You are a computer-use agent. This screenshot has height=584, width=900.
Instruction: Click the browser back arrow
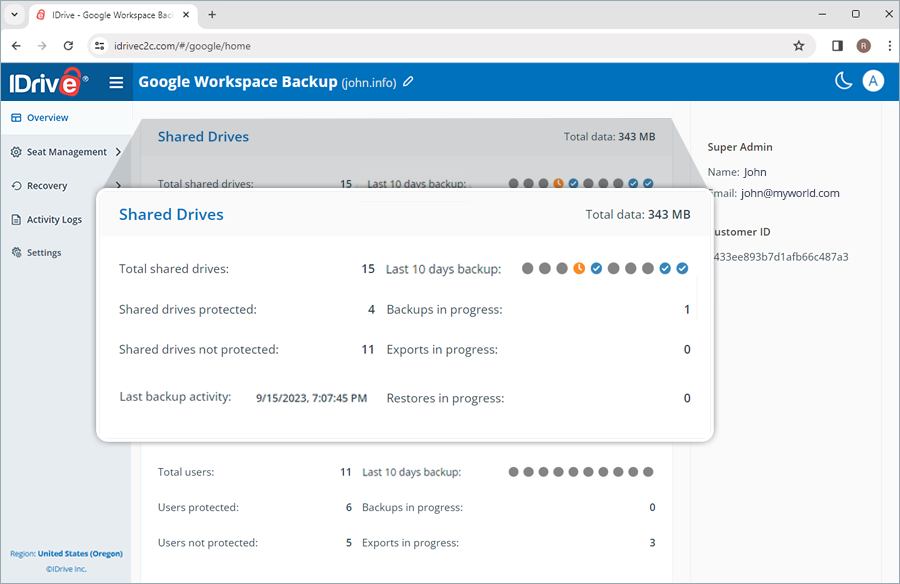pyautogui.click(x=16, y=46)
